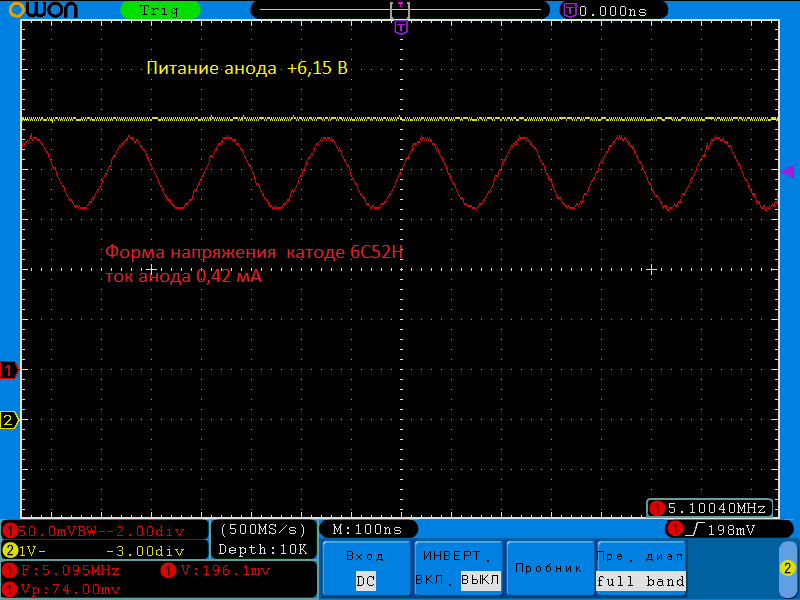800x600 pixels.
Task: Select channel 2 yellow ground marker
Action: 9,420
